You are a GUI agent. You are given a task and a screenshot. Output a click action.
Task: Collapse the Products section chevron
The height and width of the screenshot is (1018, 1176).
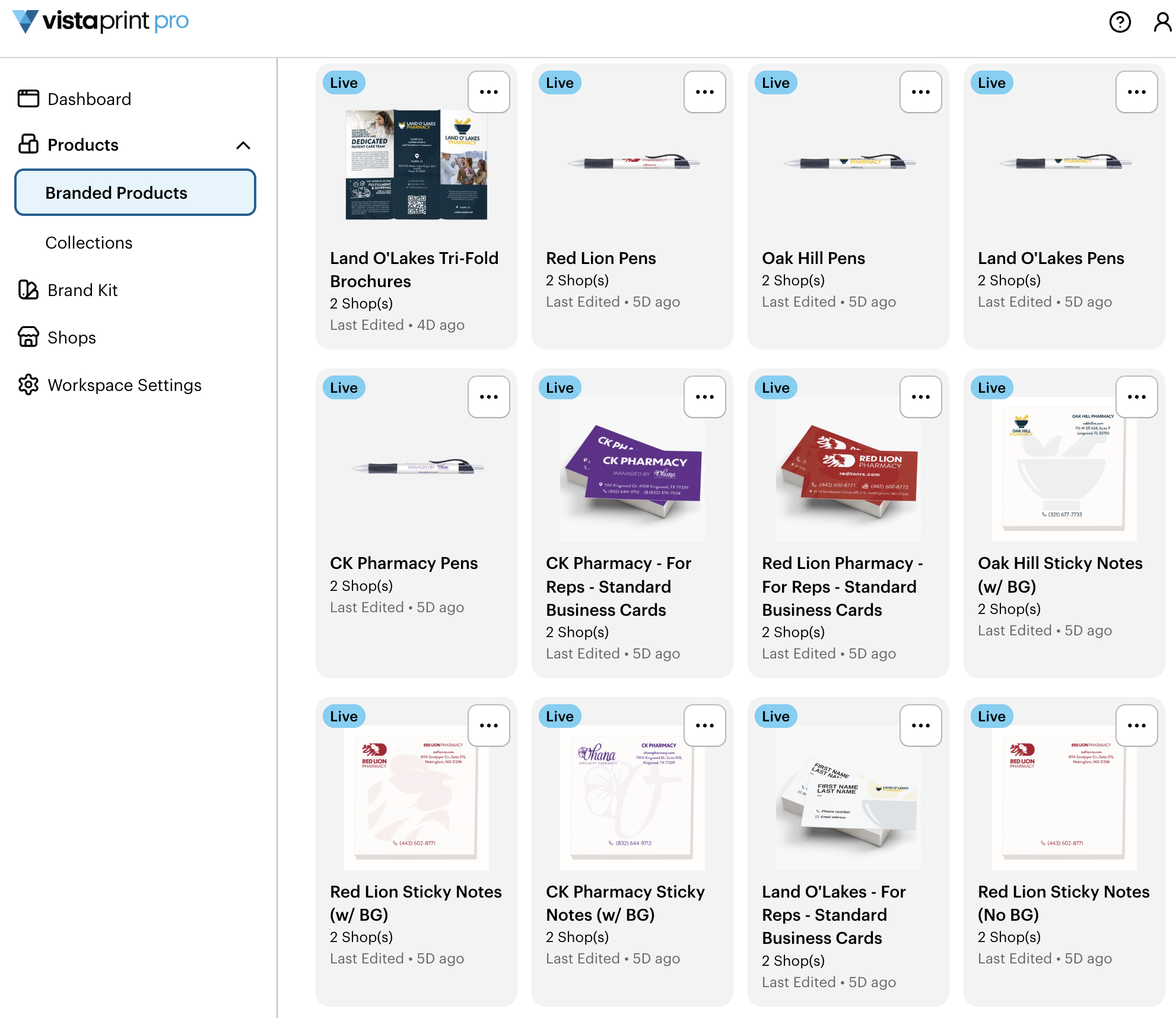pos(243,145)
